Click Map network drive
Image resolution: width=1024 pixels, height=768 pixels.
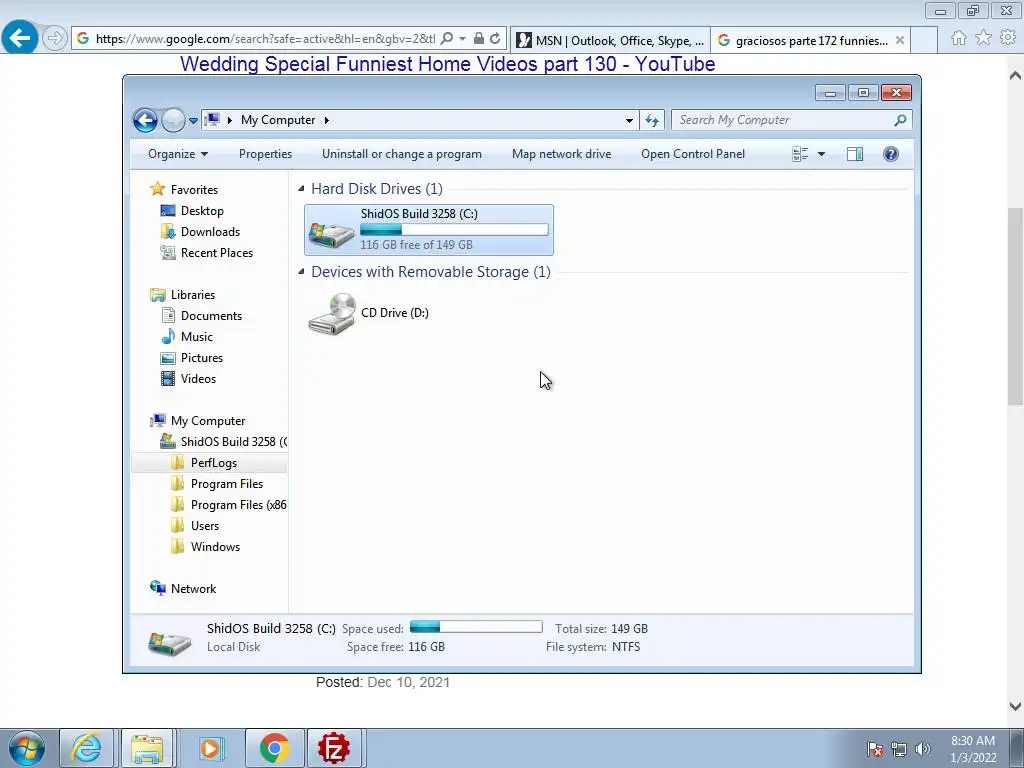(x=562, y=154)
